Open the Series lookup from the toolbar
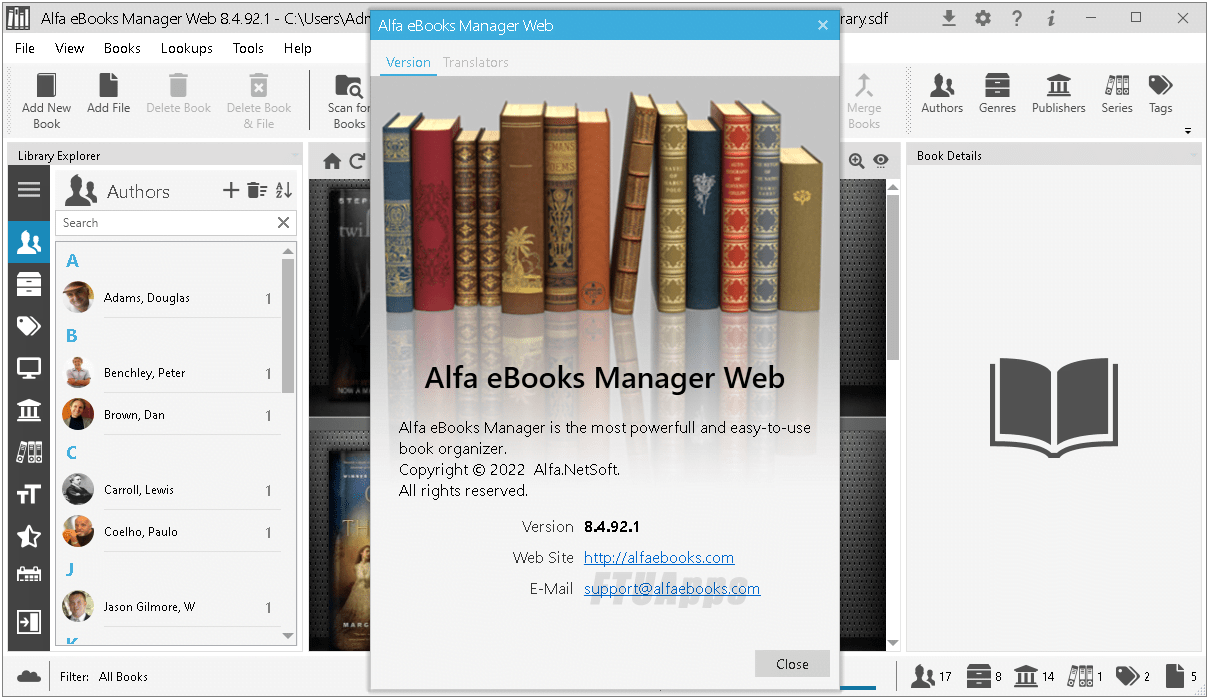The height and width of the screenshot is (699, 1209). click(x=1116, y=86)
